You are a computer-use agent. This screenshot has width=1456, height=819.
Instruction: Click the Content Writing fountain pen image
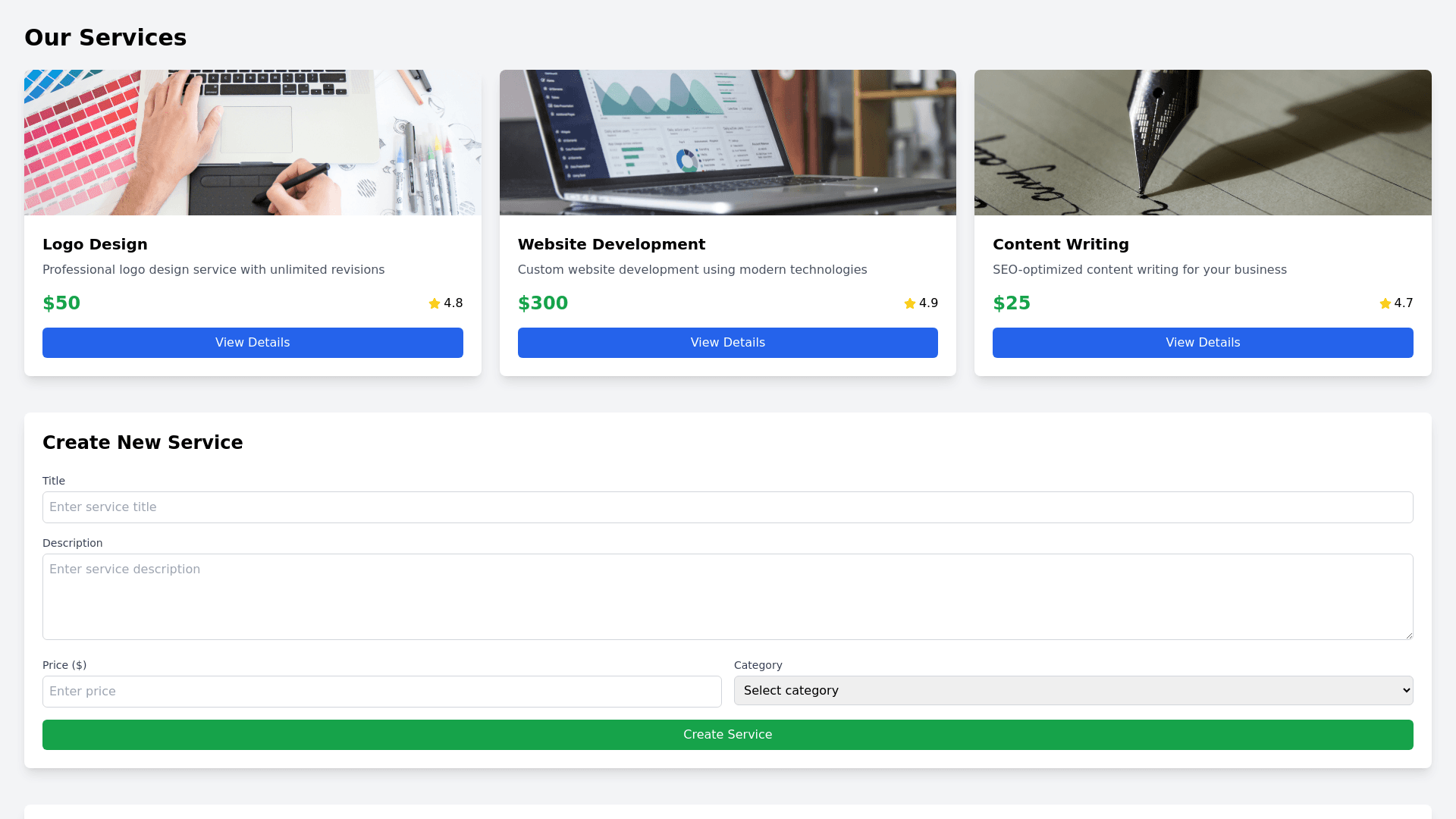point(1203,143)
